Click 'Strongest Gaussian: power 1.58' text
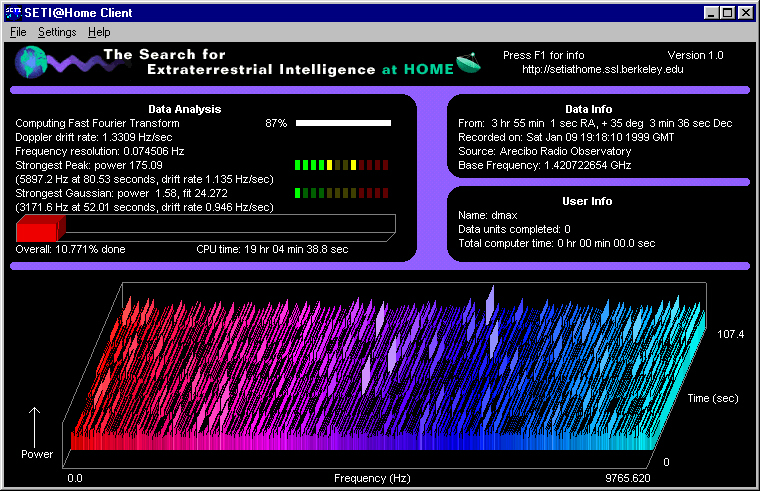760x491 pixels. [x=121, y=193]
